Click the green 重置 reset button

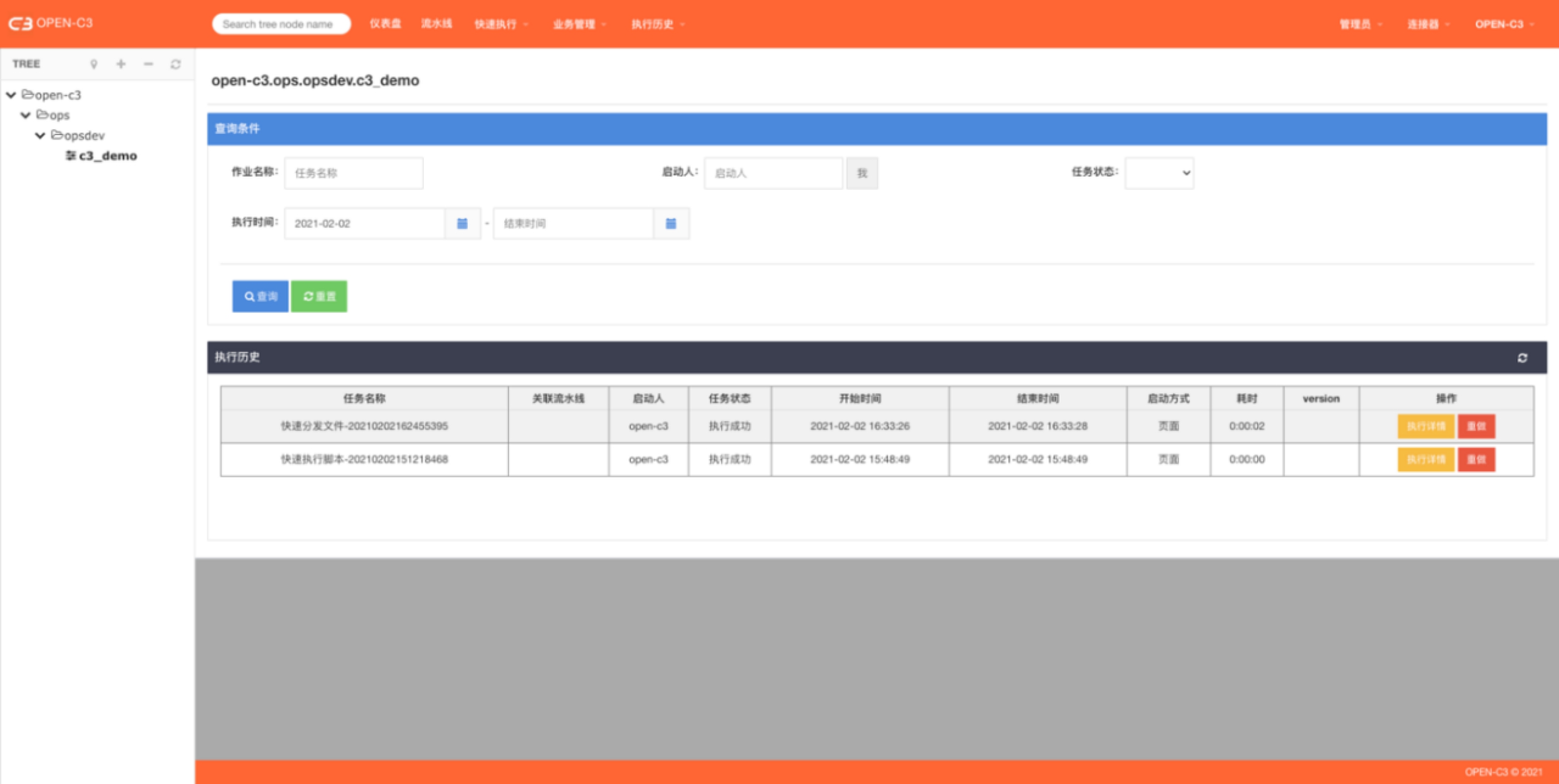319,296
